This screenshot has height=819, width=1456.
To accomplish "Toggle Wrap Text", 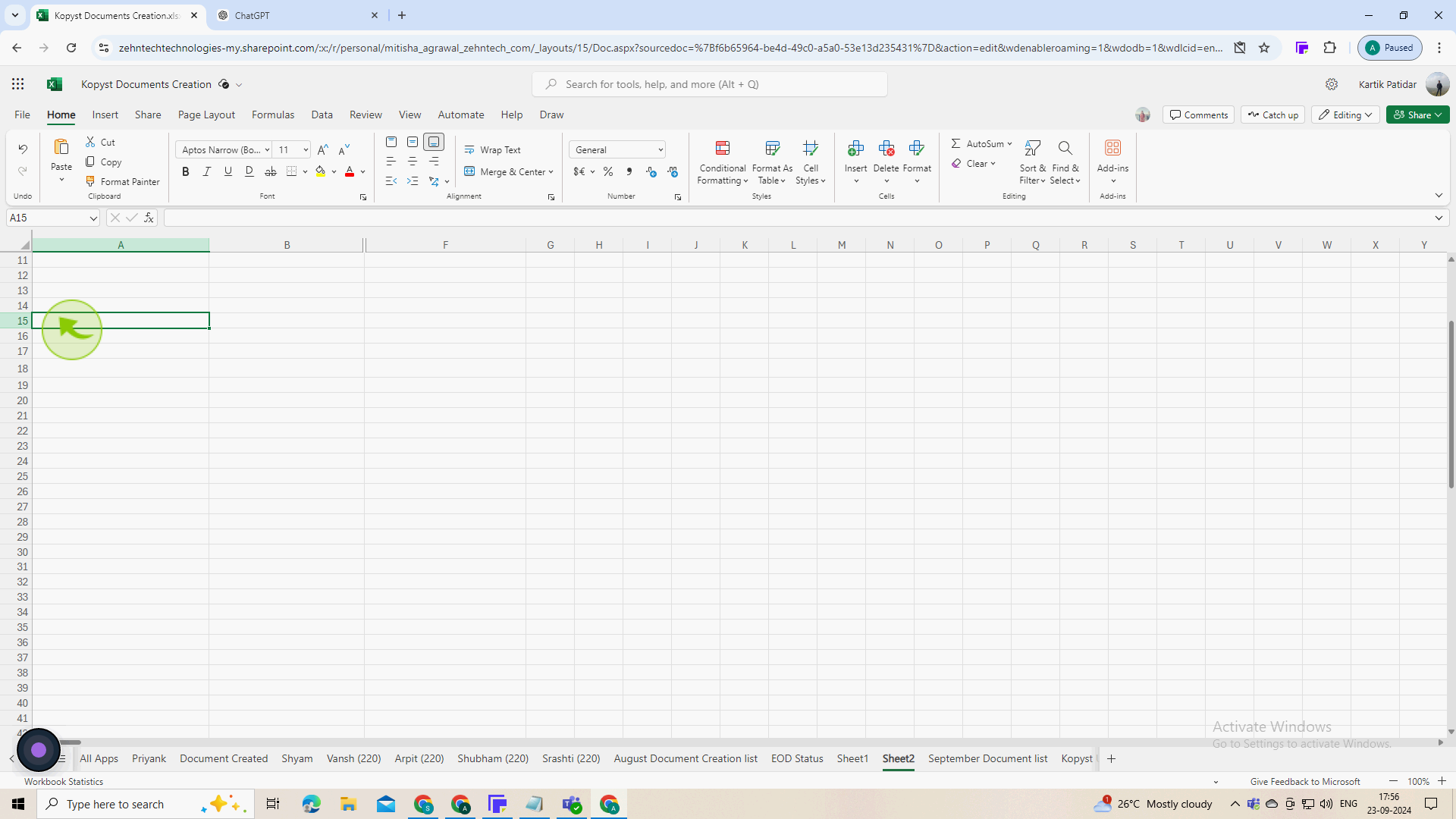I will click(492, 150).
